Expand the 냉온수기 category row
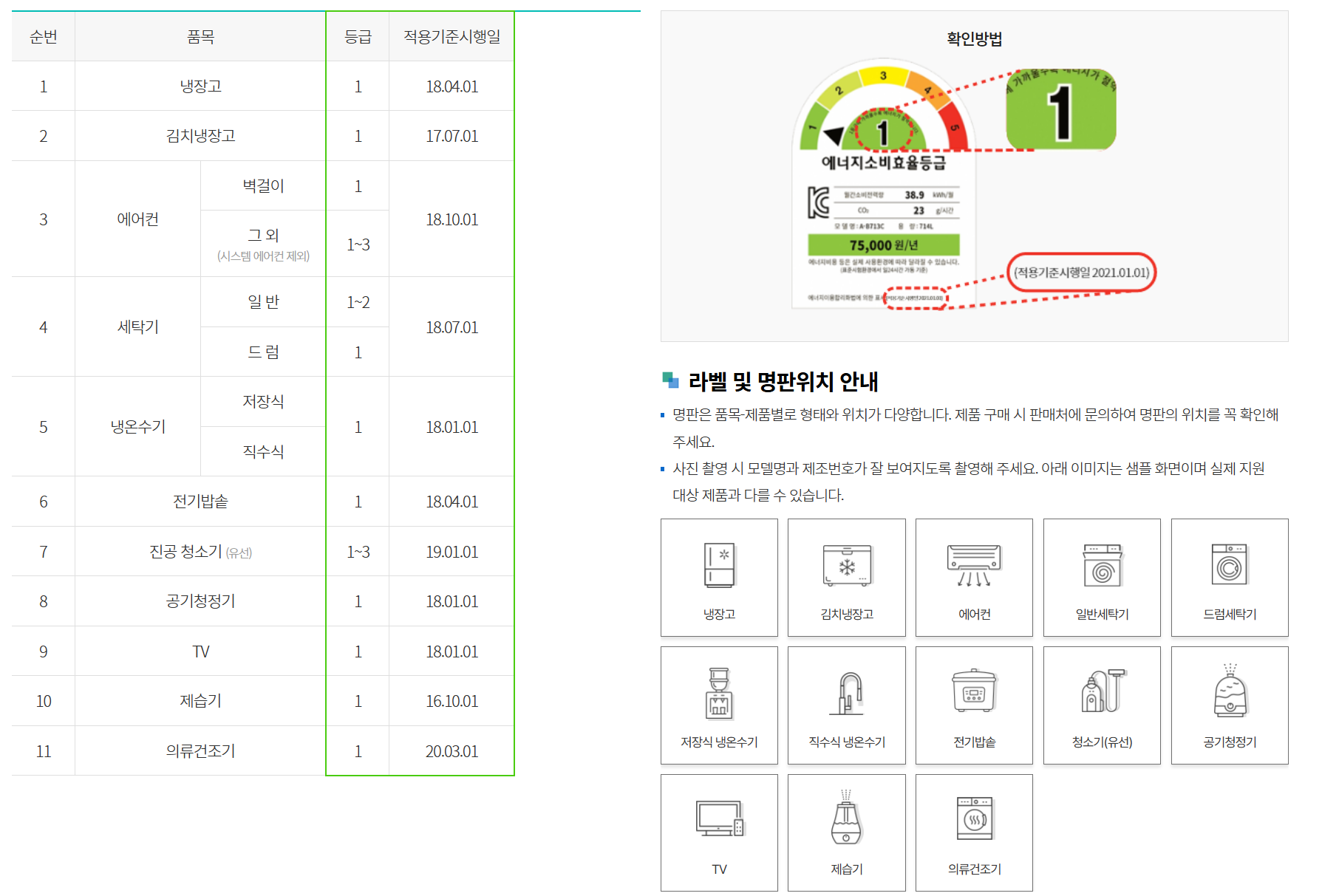Screen dimensions: 1322x896 (x=137, y=426)
